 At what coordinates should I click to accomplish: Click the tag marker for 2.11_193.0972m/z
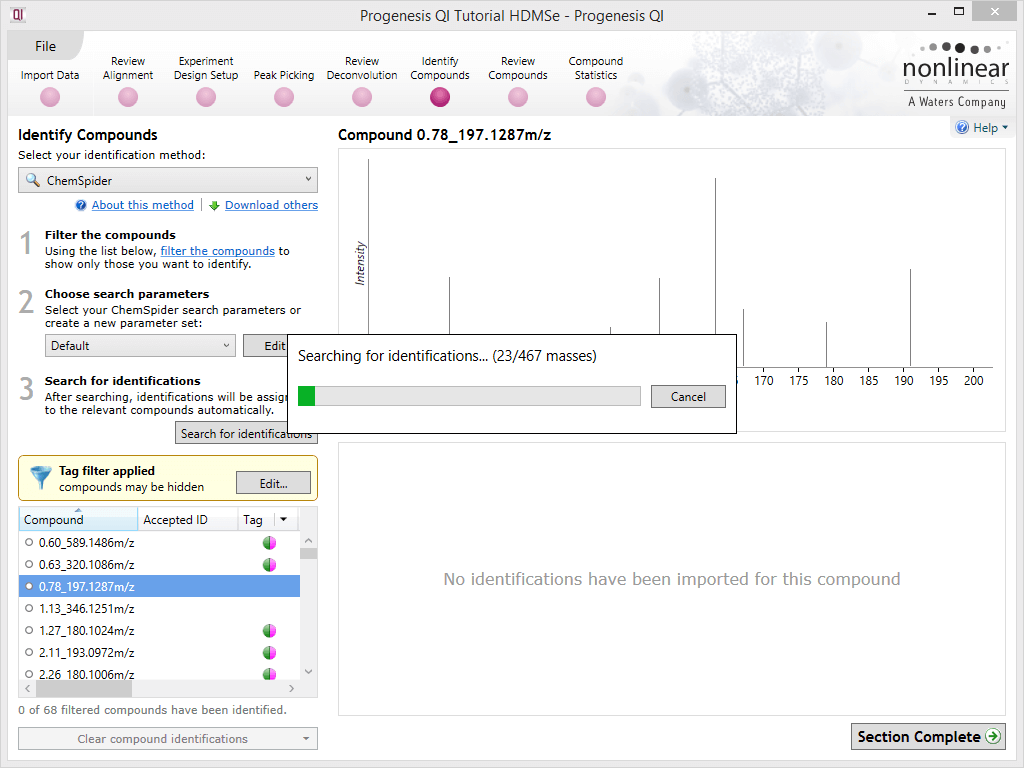(x=269, y=652)
